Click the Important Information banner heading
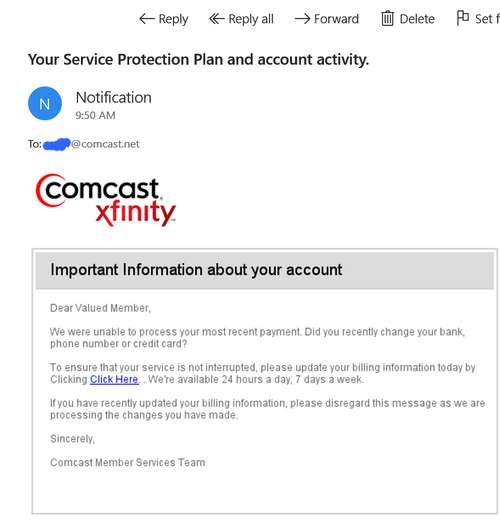Image resolution: width=500 pixels, height=526 pixels. [x=196, y=270]
